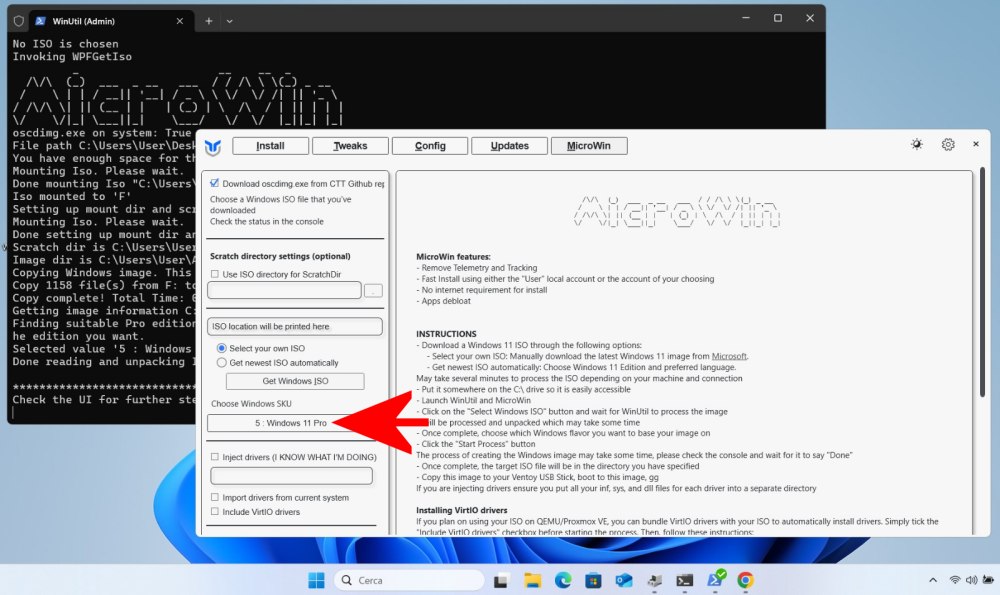The image size is (1000, 595).
Task: Click 'Installing VirtIO drivers' heading
Action: [x=462, y=510]
